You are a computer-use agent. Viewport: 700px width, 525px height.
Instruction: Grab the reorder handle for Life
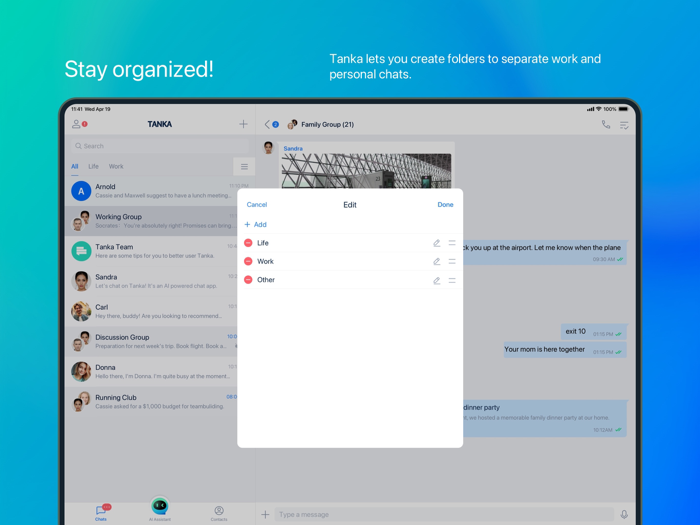(x=452, y=243)
